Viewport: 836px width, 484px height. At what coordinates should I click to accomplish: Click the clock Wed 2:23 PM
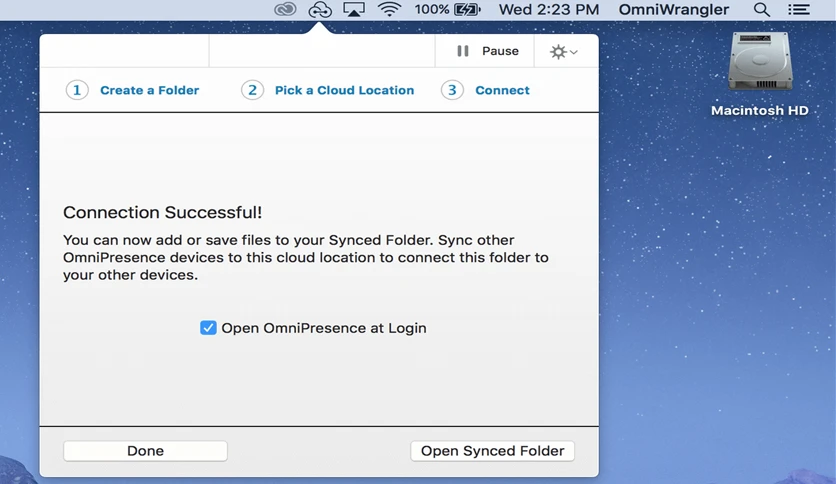click(549, 10)
